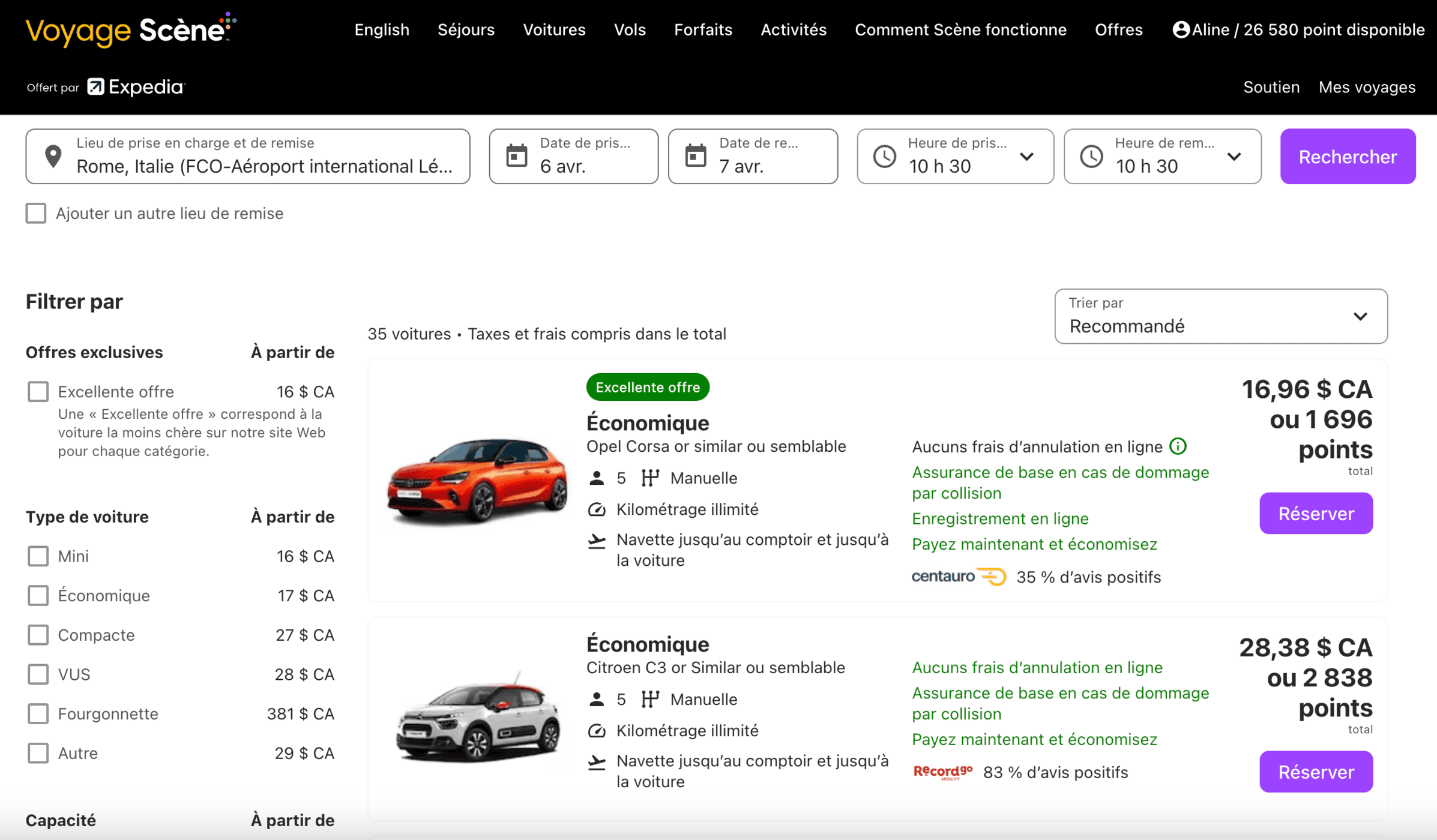Edit the Rome pickup location field
1437x840 pixels.
tap(248, 157)
